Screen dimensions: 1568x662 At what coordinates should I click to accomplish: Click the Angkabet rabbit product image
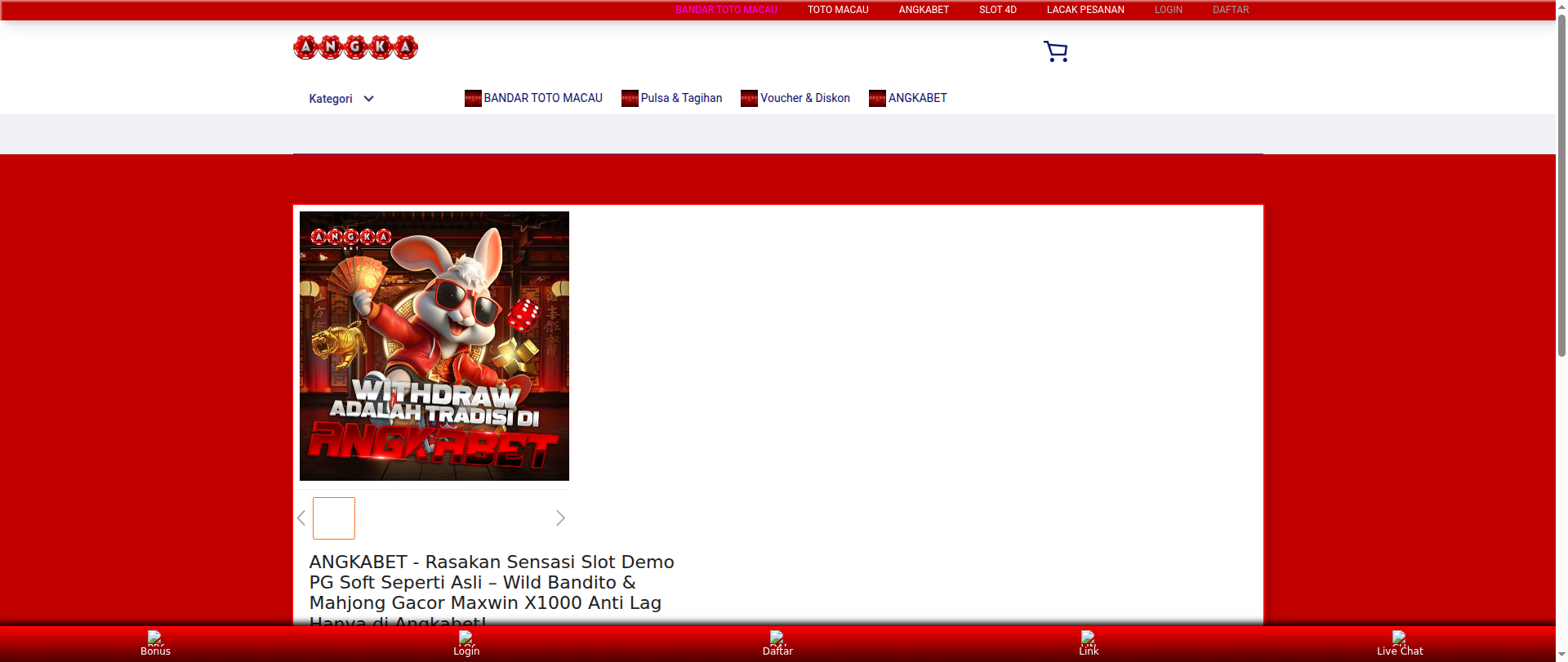tap(434, 346)
